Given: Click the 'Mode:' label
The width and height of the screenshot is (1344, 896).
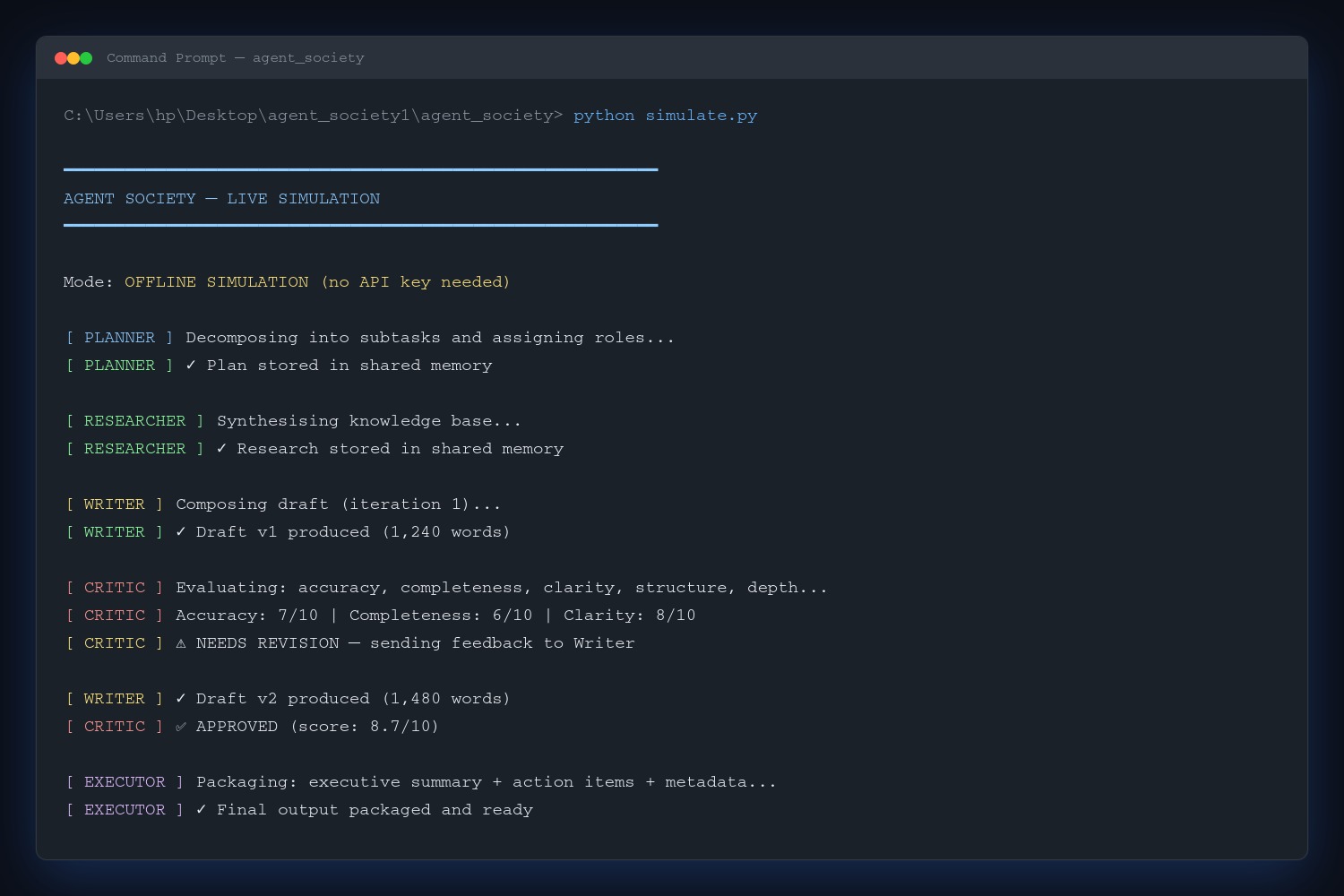Looking at the screenshot, I should pyautogui.click(x=89, y=282).
